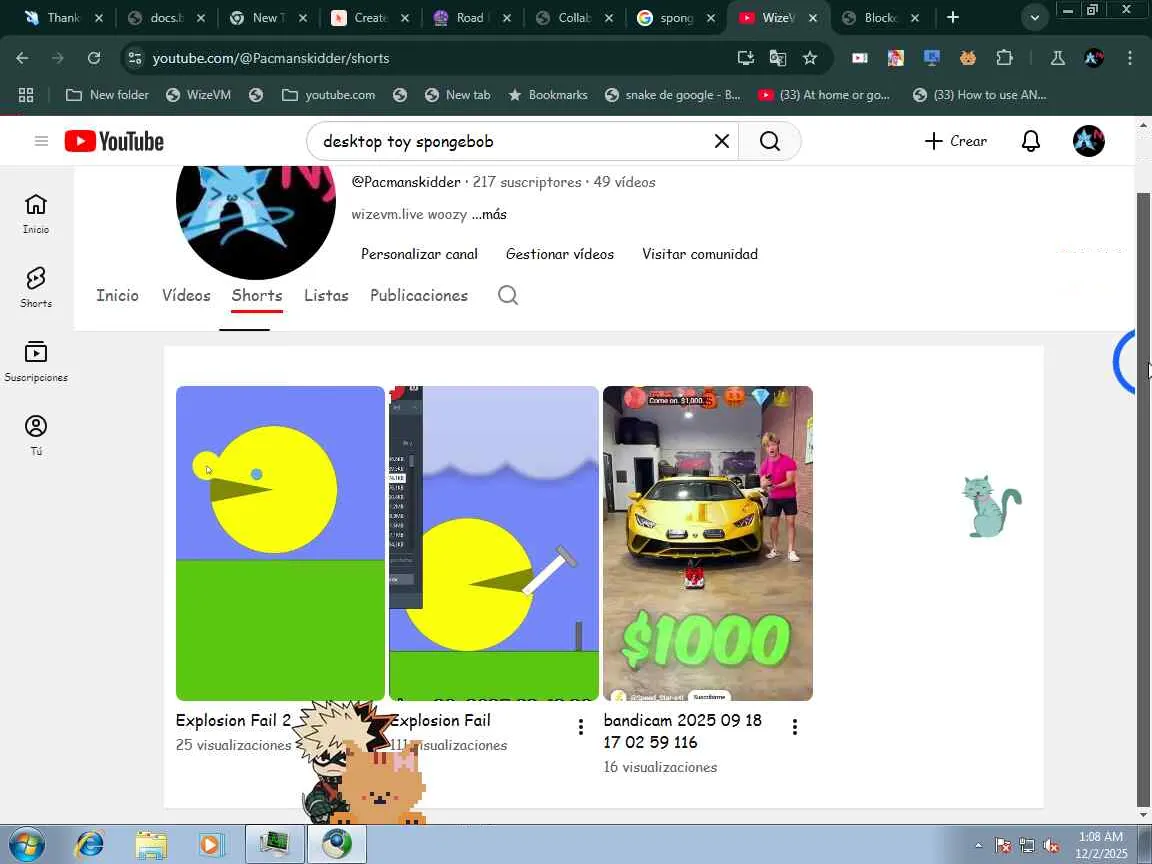Screen dimensions: 1152x864
Task: Switch to the Publicaciones channel tab
Action: coord(419,295)
